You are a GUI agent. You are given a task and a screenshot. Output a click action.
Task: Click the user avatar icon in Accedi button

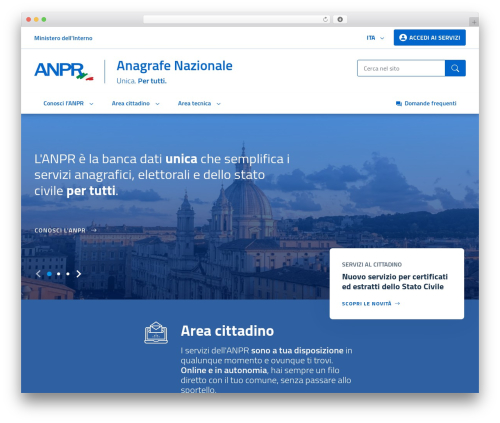(x=403, y=38)
